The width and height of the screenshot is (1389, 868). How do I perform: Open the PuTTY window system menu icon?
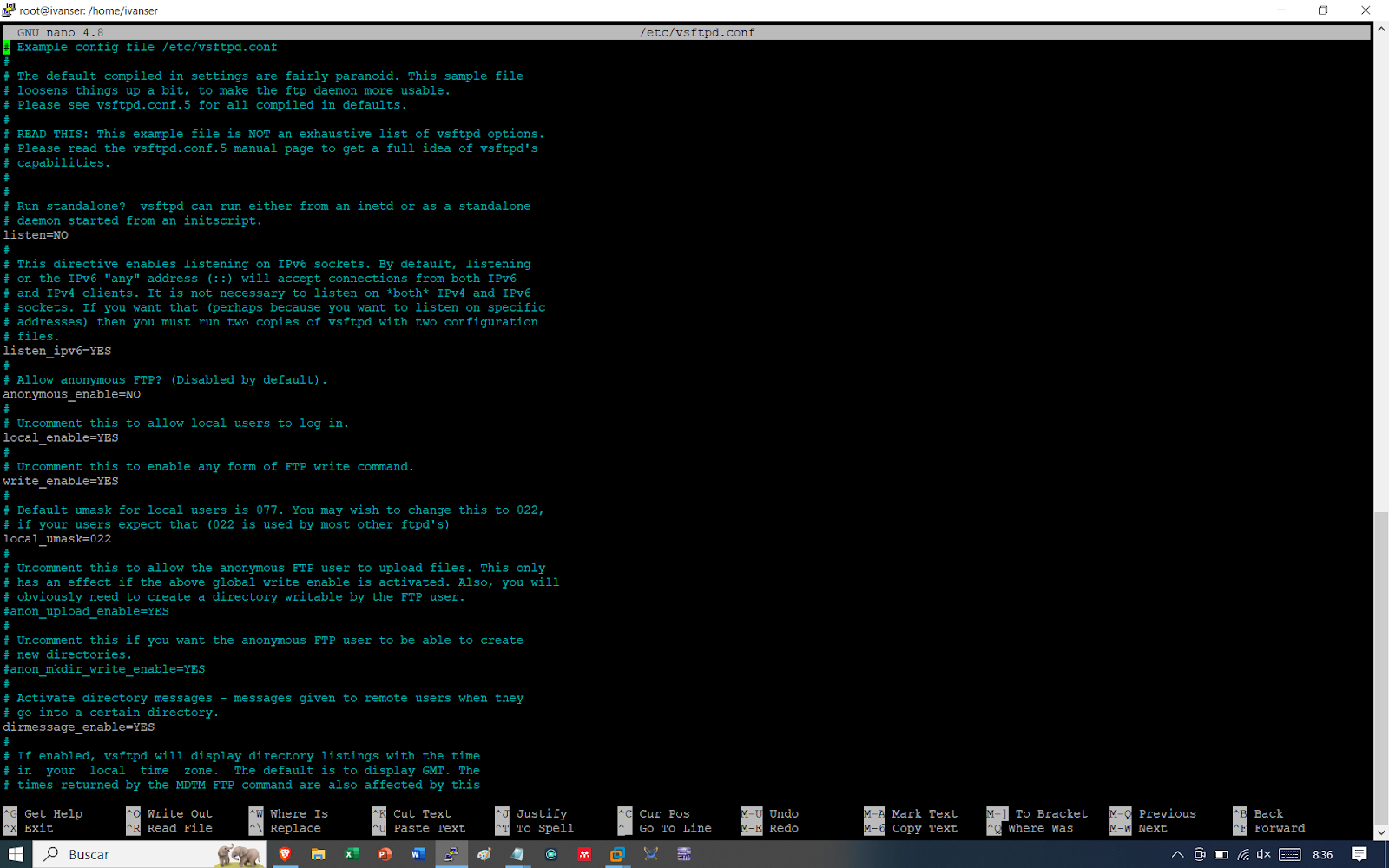9,10
